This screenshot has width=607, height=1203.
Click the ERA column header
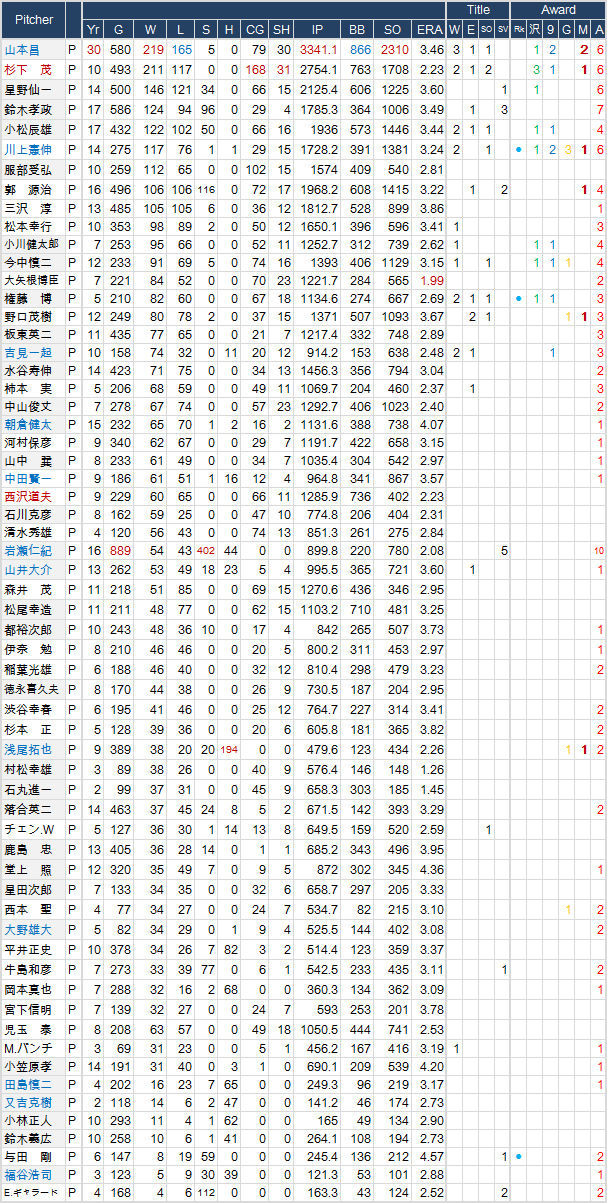pos(430,29)
